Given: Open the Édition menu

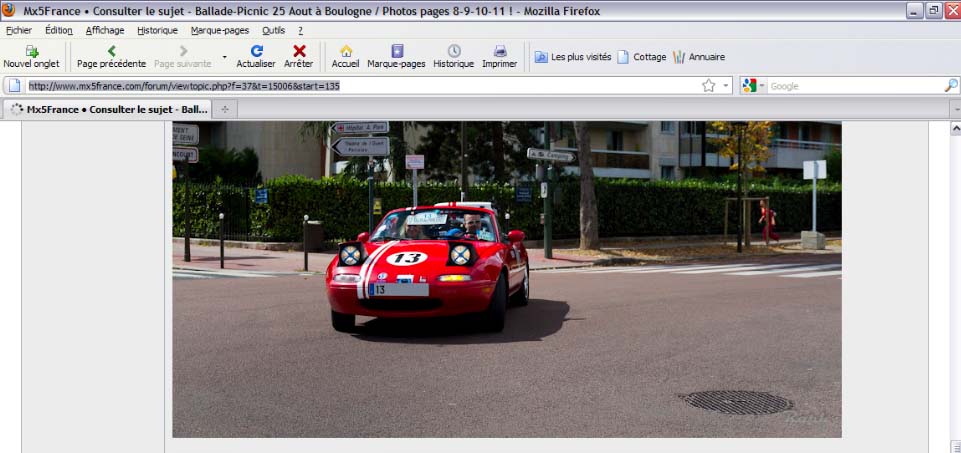Looking at the screenshot, I should [x=59, y=30].
